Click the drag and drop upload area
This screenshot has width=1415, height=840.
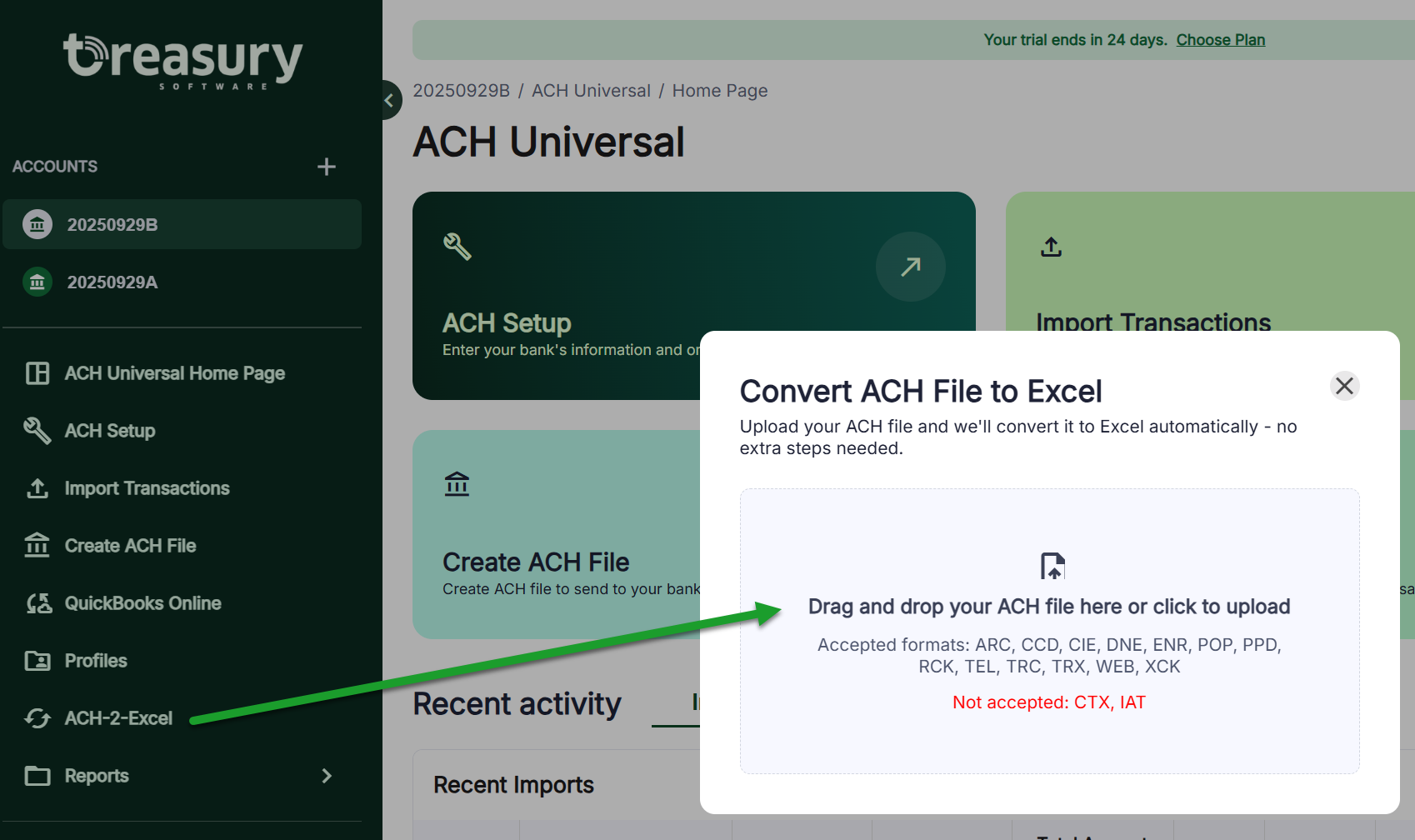1050,630
